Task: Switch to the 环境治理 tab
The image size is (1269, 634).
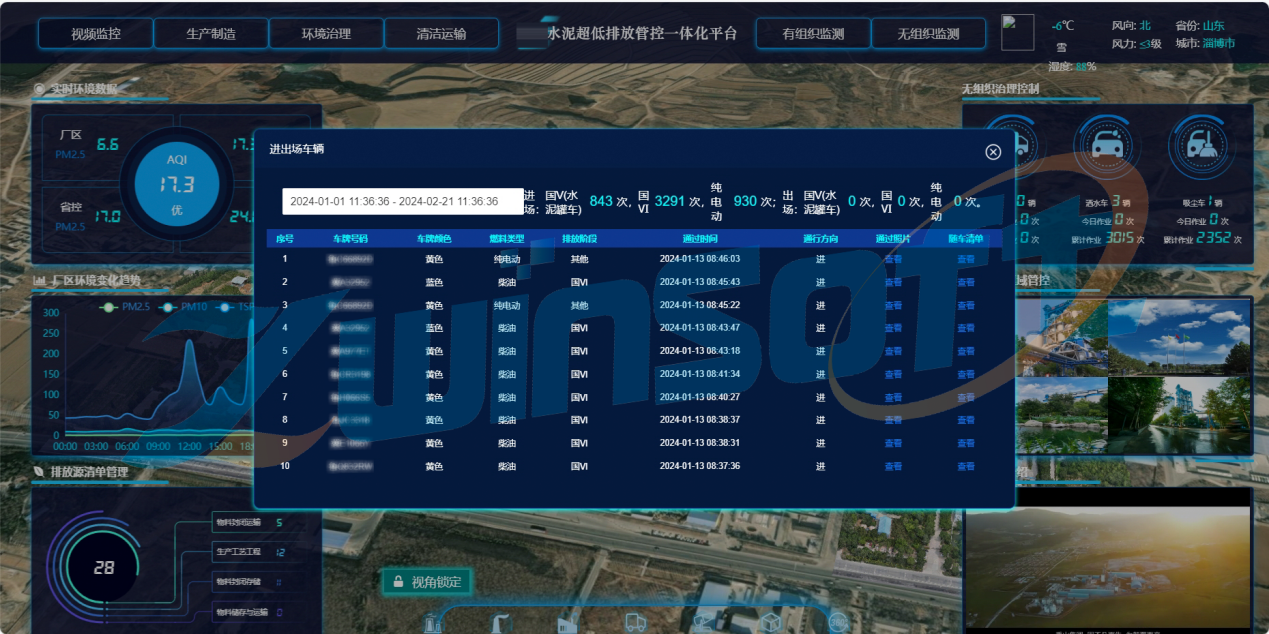Action: click(326, 34)
